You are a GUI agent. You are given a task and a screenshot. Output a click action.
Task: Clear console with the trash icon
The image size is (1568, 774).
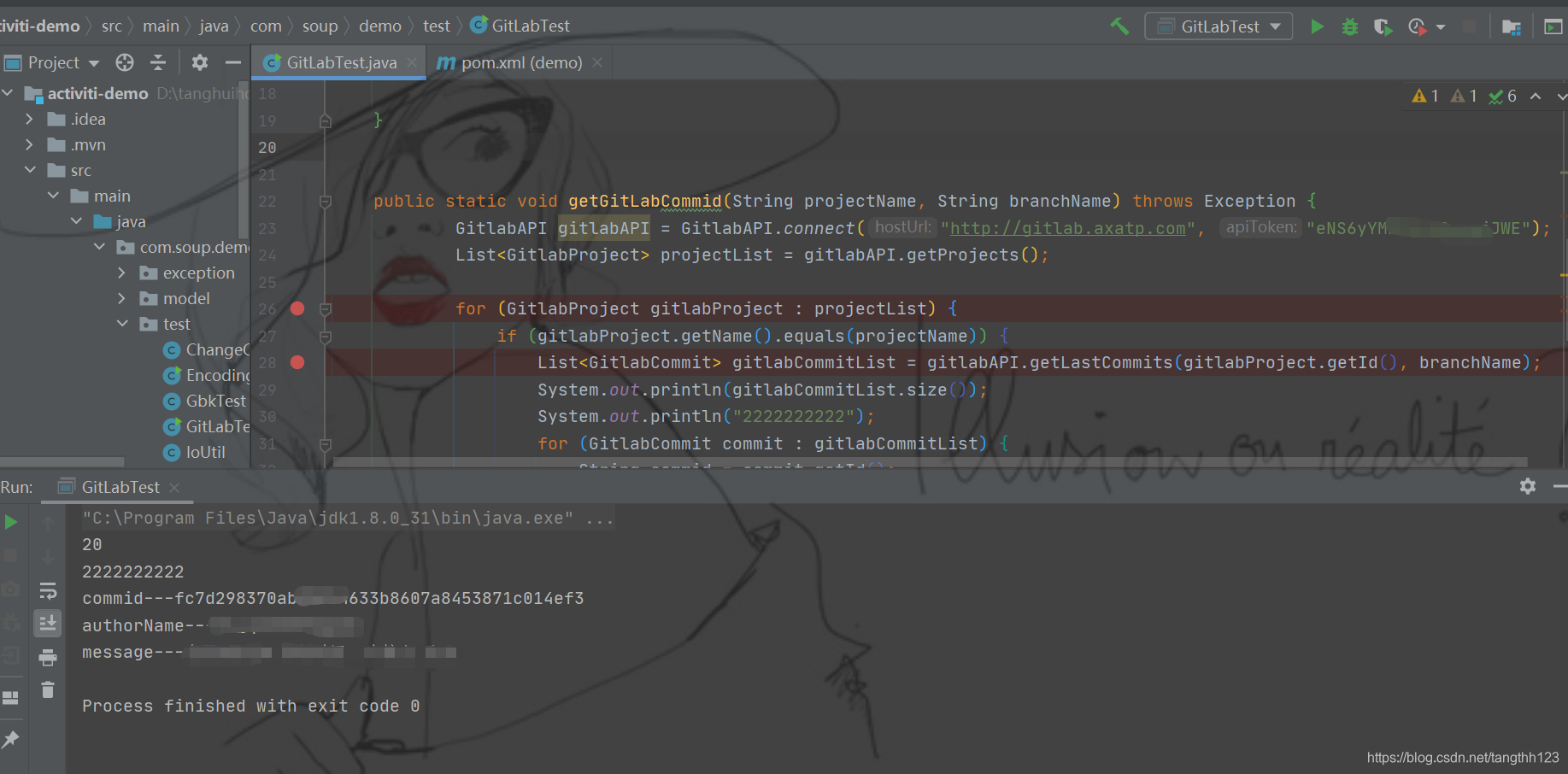48,689
